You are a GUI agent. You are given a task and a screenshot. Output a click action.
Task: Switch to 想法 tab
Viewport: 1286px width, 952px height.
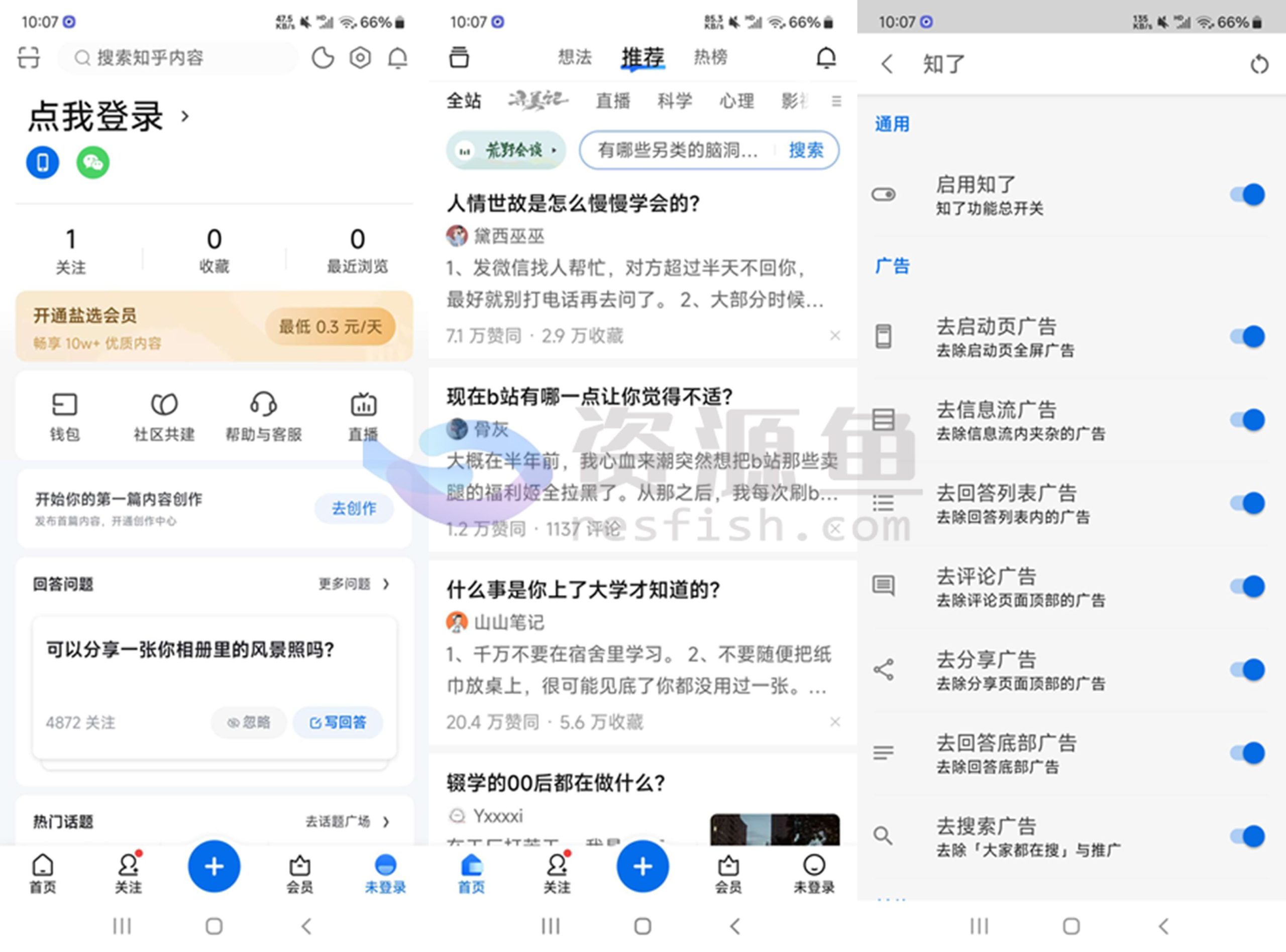[575, 57]
